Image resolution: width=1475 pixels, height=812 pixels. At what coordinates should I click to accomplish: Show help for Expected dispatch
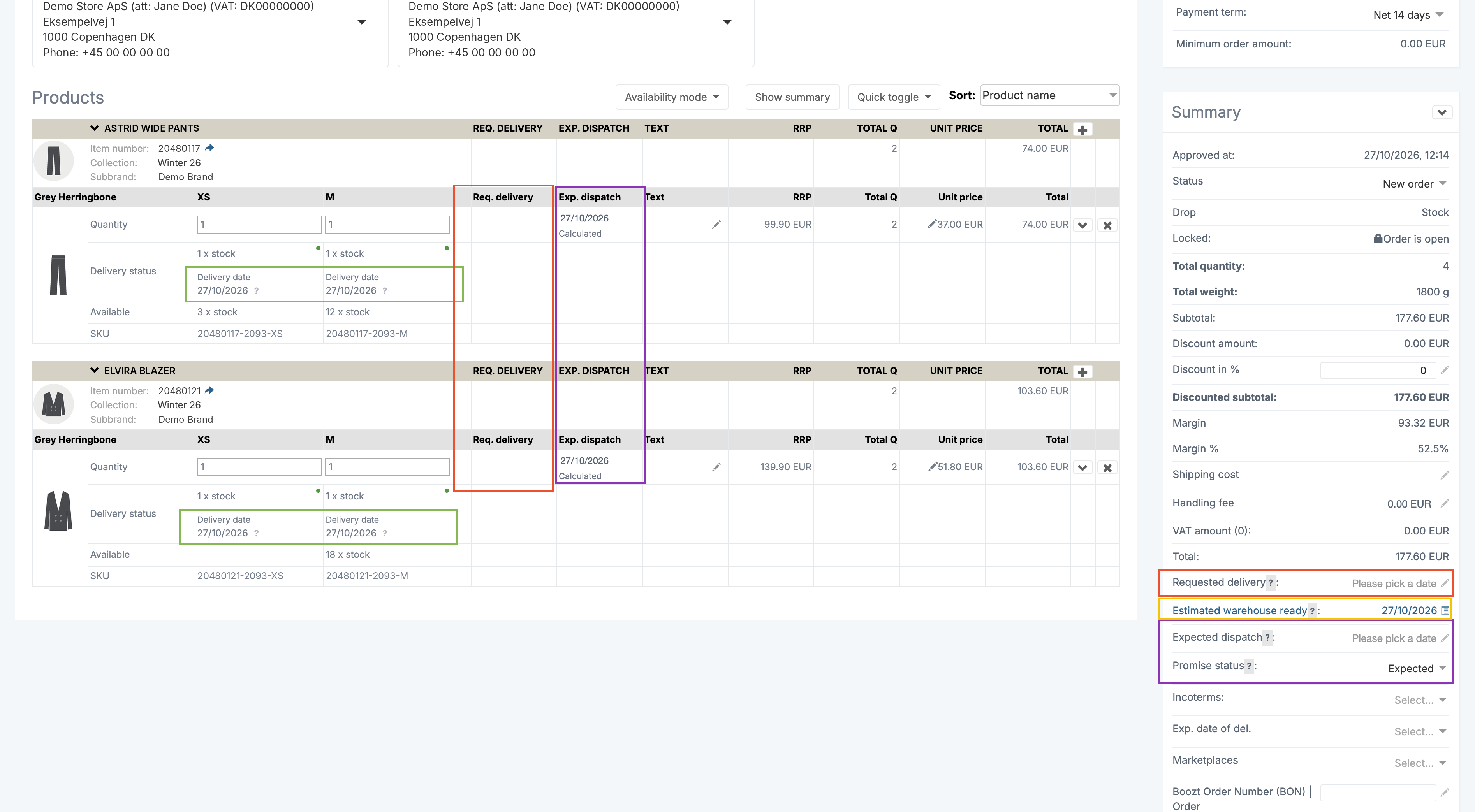pyautogui.click(x=1268, y=638)
